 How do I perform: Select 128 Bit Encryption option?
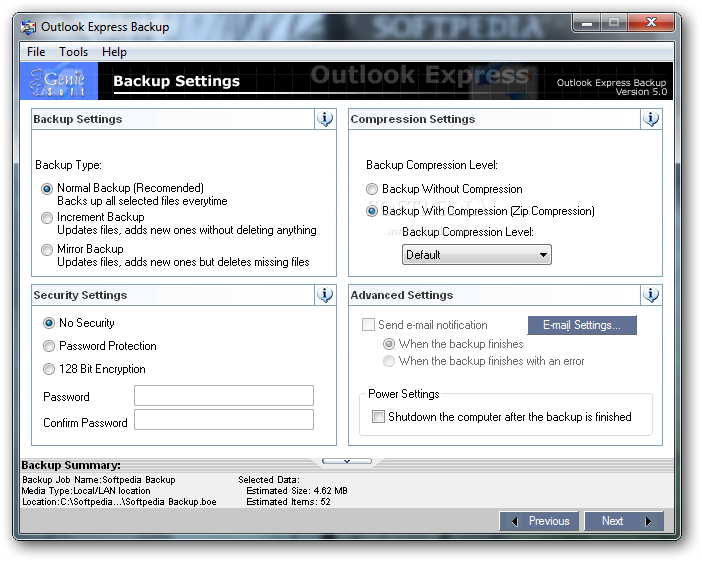click(x=49, y=369)
